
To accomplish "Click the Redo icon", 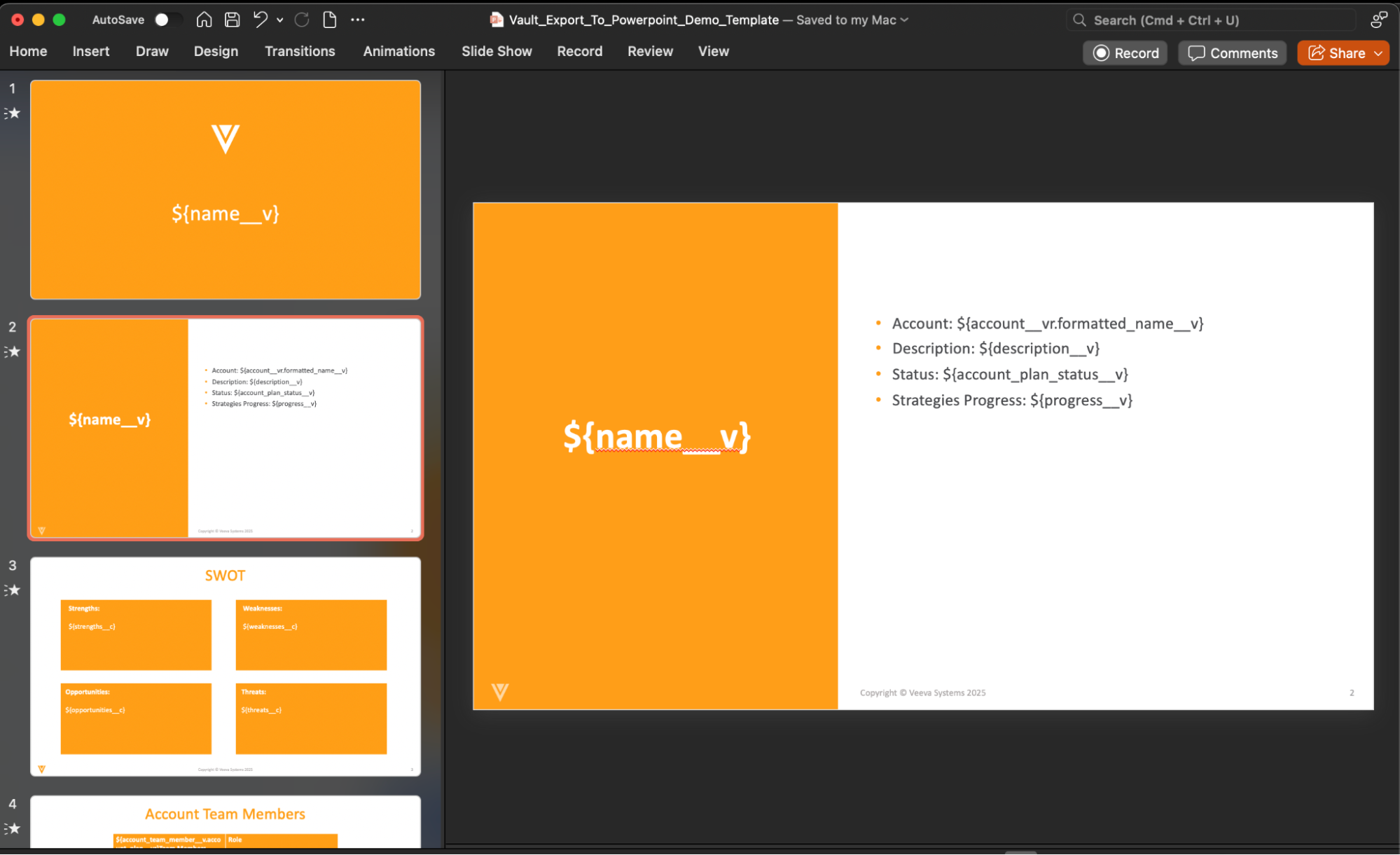I will tap(302, 20).
